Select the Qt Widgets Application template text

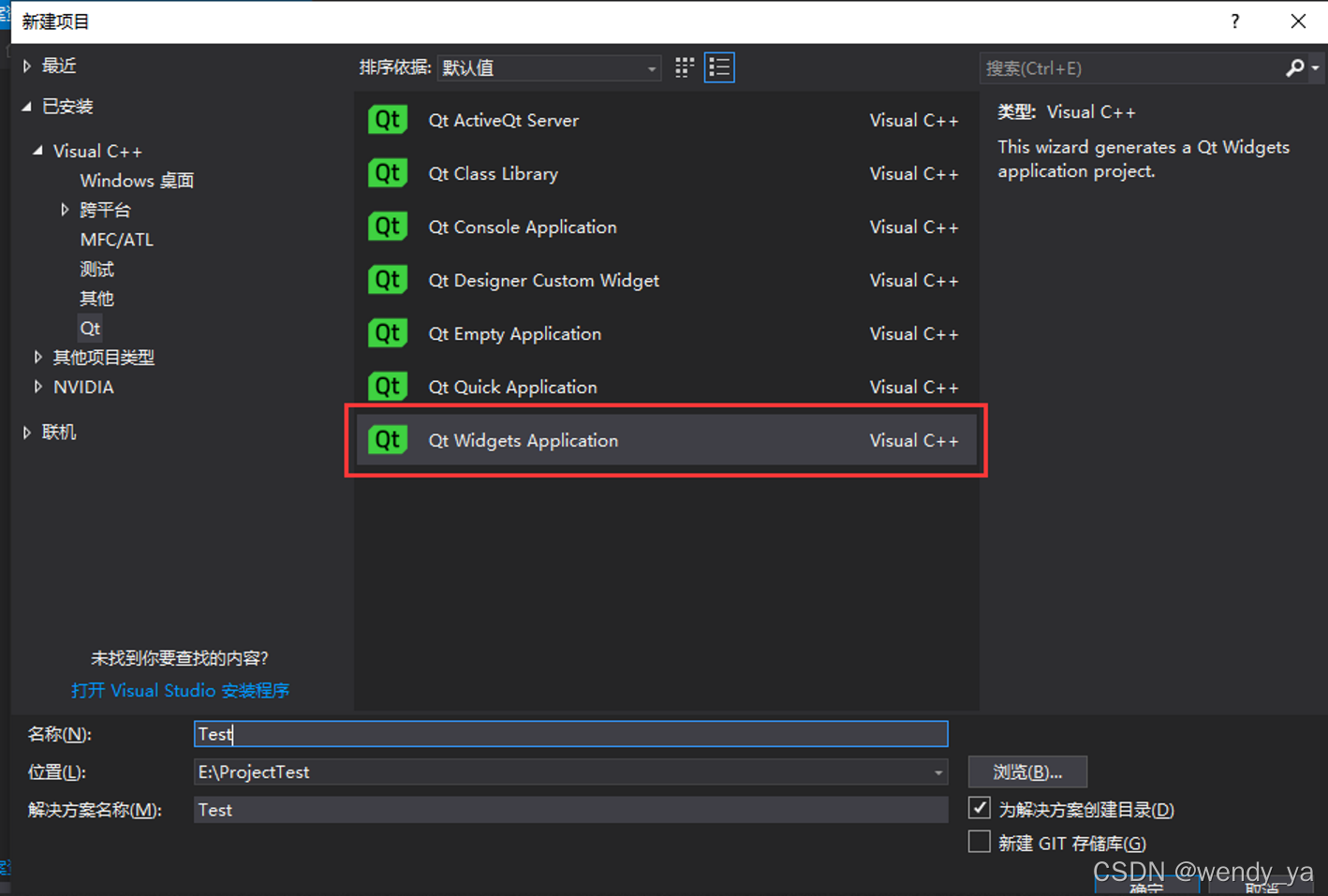[523, 440]
